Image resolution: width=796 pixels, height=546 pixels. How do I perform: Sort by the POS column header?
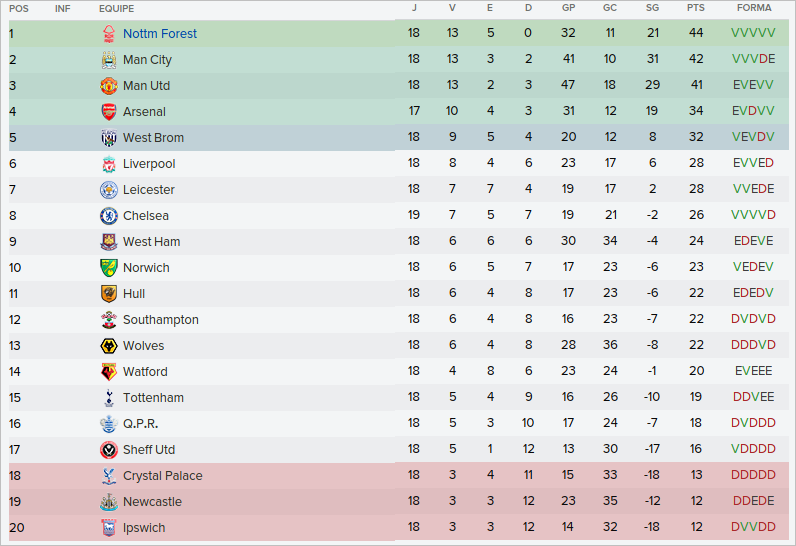[19, 8]
